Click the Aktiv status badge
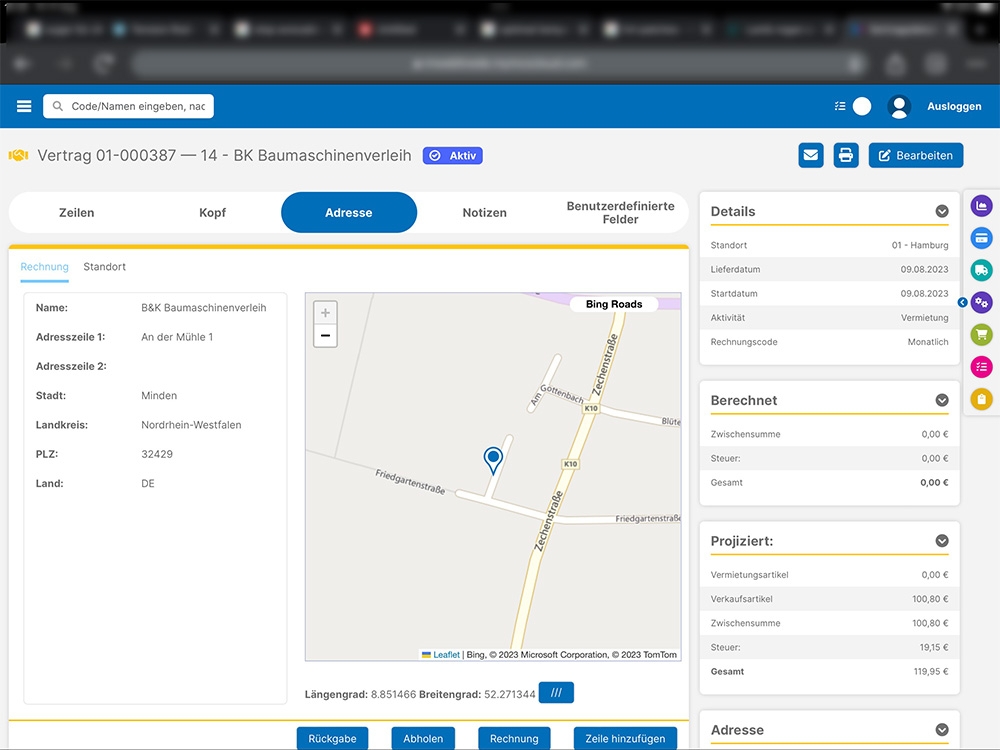The image size is (1000, 750). click(x=453, y=156)
